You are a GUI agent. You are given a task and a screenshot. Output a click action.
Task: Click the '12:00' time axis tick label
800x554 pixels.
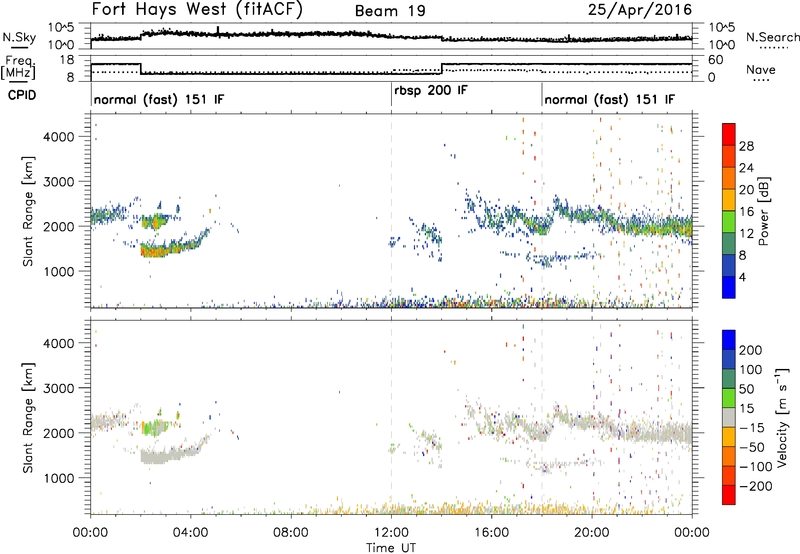coord(391,533)
